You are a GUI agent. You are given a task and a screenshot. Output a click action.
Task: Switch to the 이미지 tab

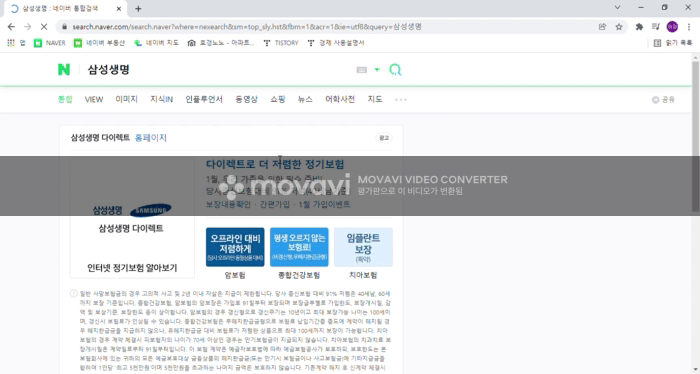coord(126,99)
